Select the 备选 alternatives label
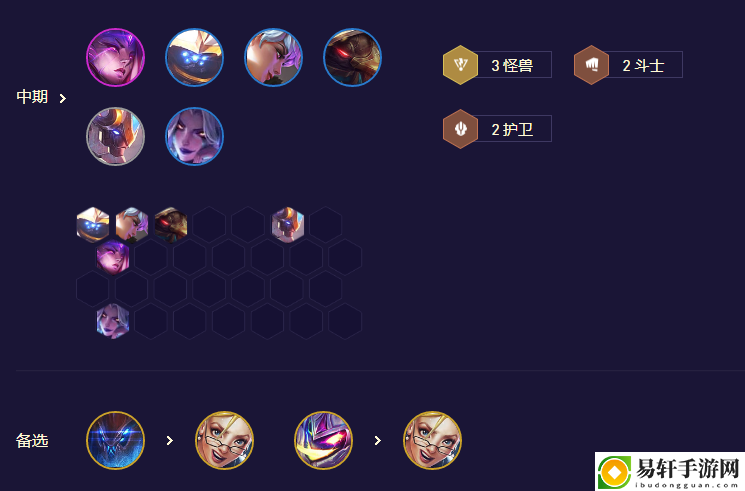The image size is (745, 491). pos(32,441)
